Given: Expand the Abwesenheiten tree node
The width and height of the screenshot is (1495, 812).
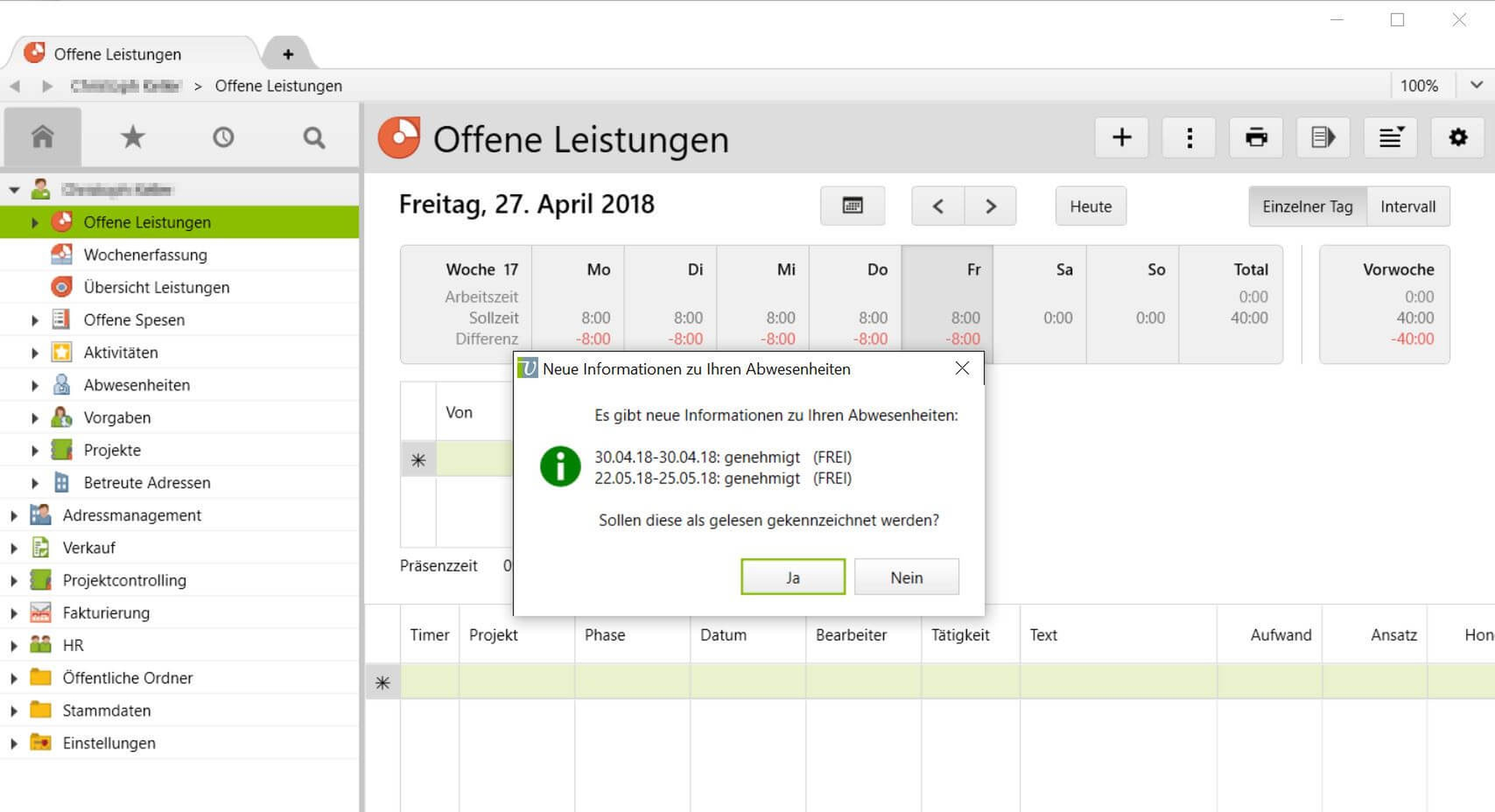Looking at the screenshot, I should click(34, 385).
